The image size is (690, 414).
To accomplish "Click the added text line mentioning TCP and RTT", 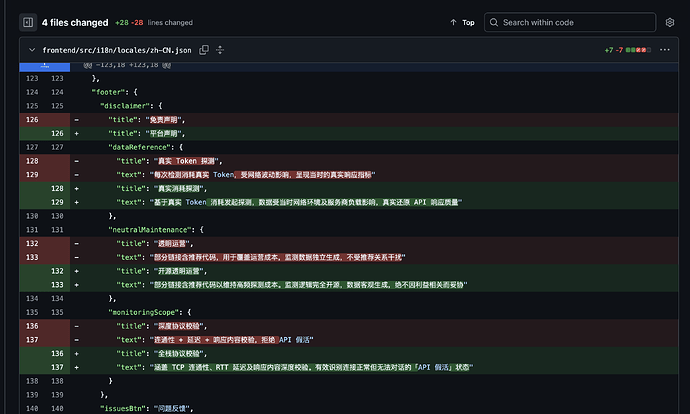I will point(294,367).
